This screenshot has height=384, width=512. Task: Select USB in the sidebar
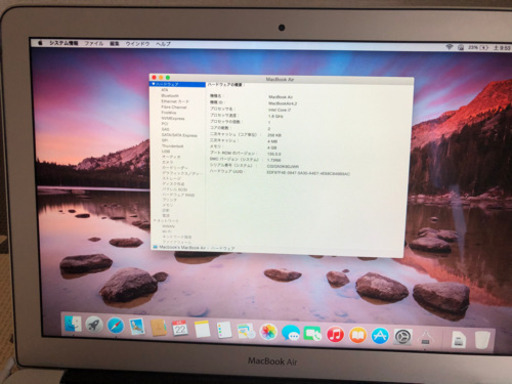[x=166, y=151]
